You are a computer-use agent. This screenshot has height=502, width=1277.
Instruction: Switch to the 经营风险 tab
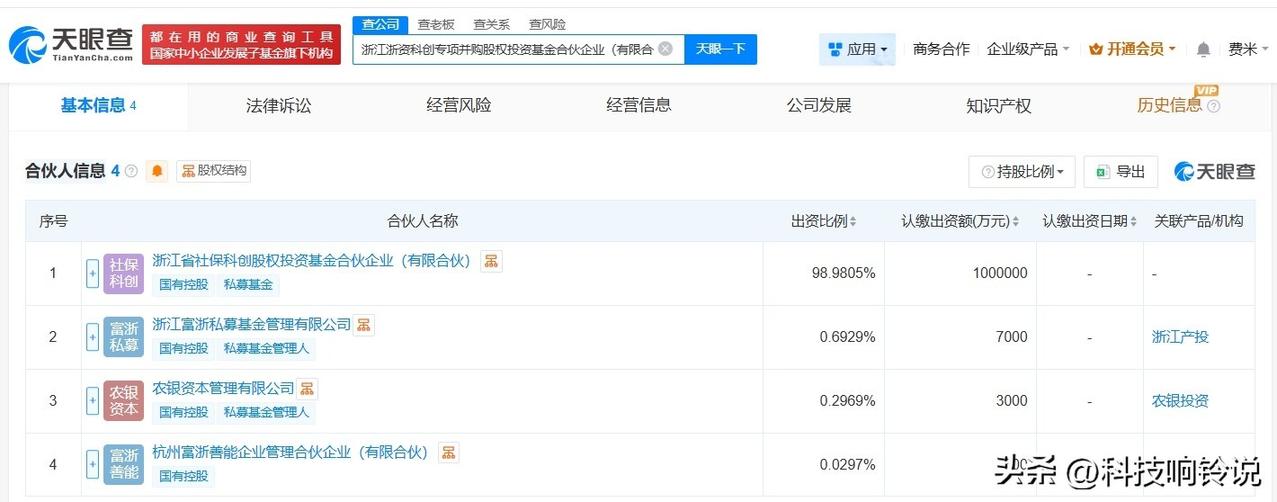pos(459,105)
